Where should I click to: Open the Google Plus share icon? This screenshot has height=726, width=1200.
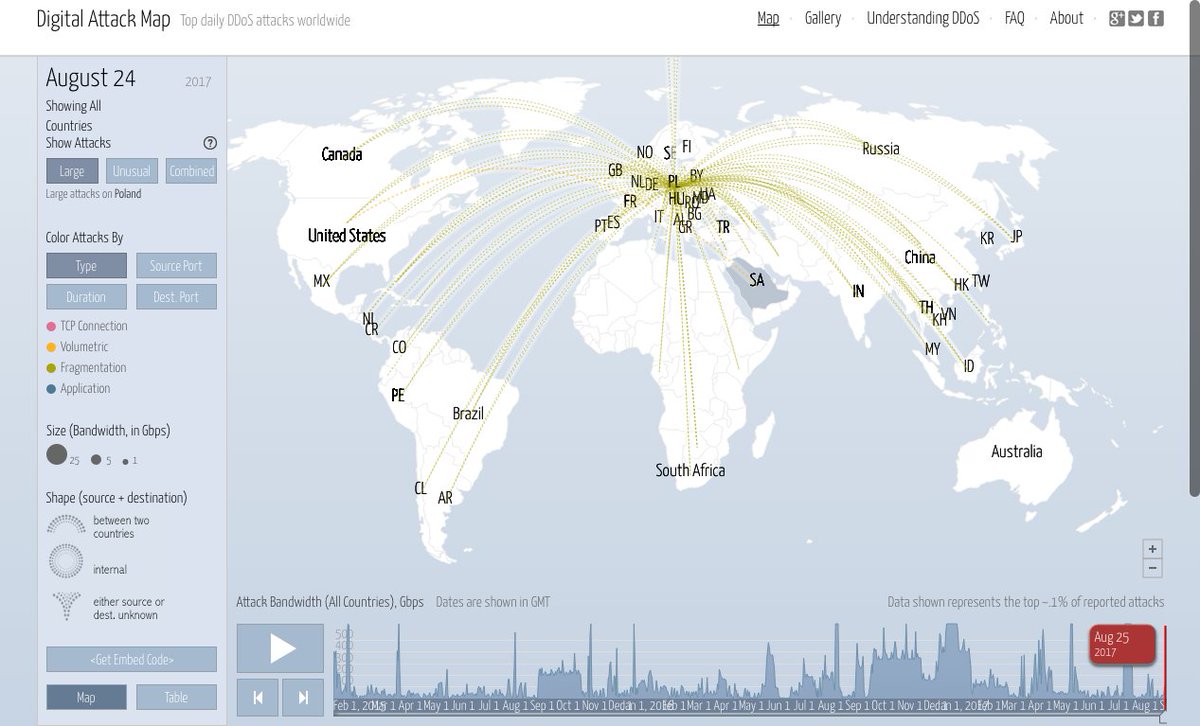pyautogui.click(x=1117, y=18)
